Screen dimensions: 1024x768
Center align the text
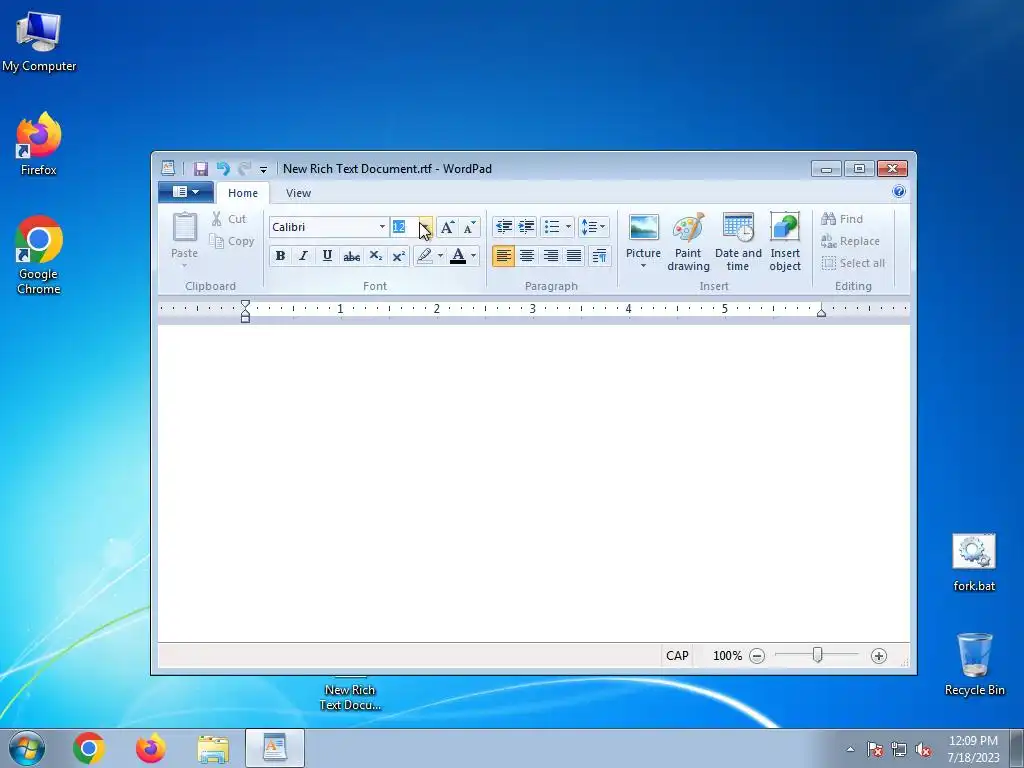point(526,256)
